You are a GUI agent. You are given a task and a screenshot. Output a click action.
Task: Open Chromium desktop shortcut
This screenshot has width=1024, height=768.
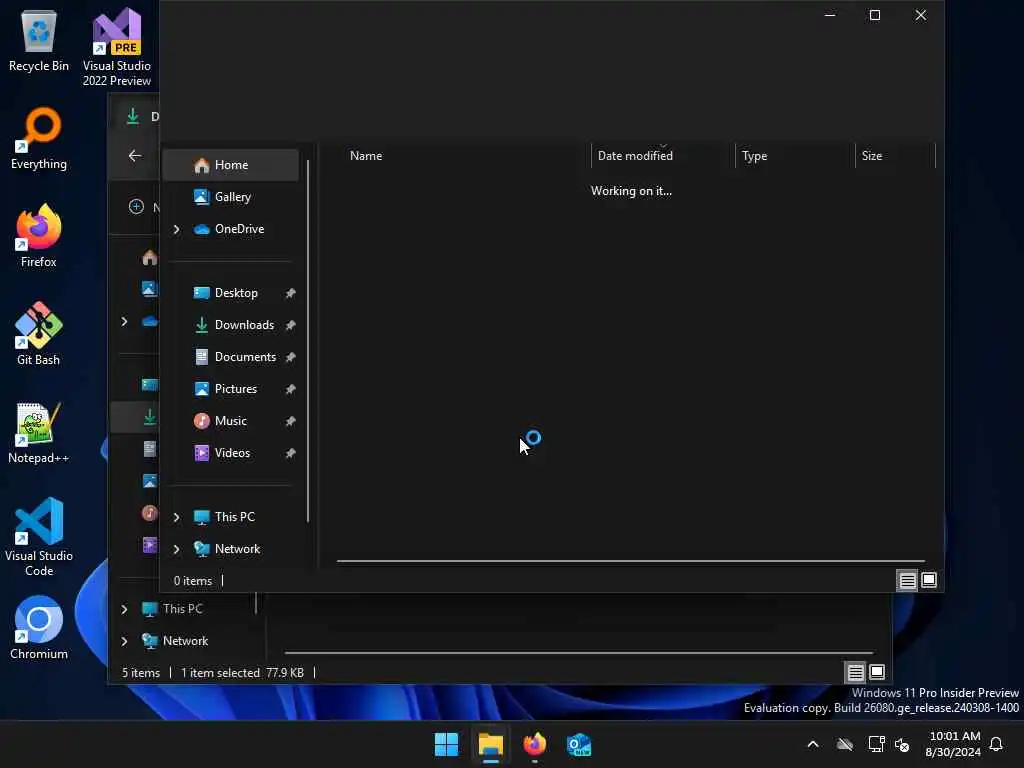[x=39, y=628]
